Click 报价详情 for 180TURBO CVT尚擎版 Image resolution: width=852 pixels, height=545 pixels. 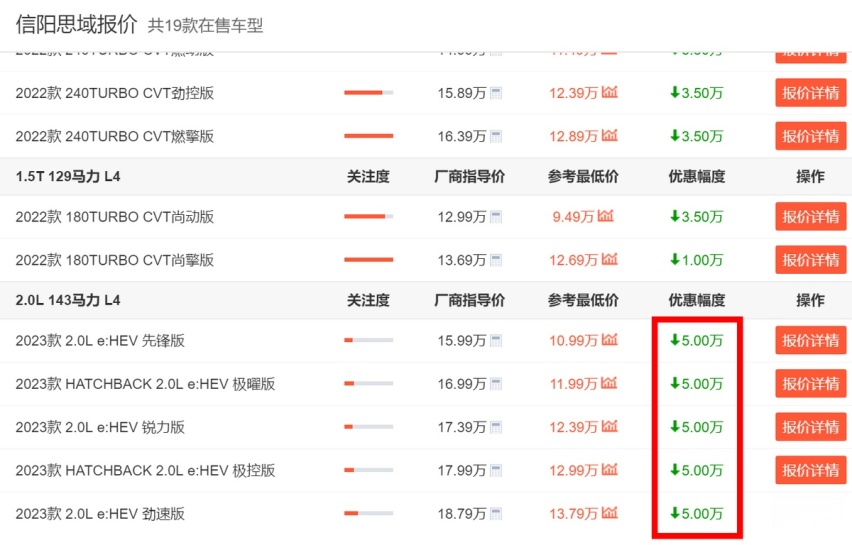click(811, 260)
